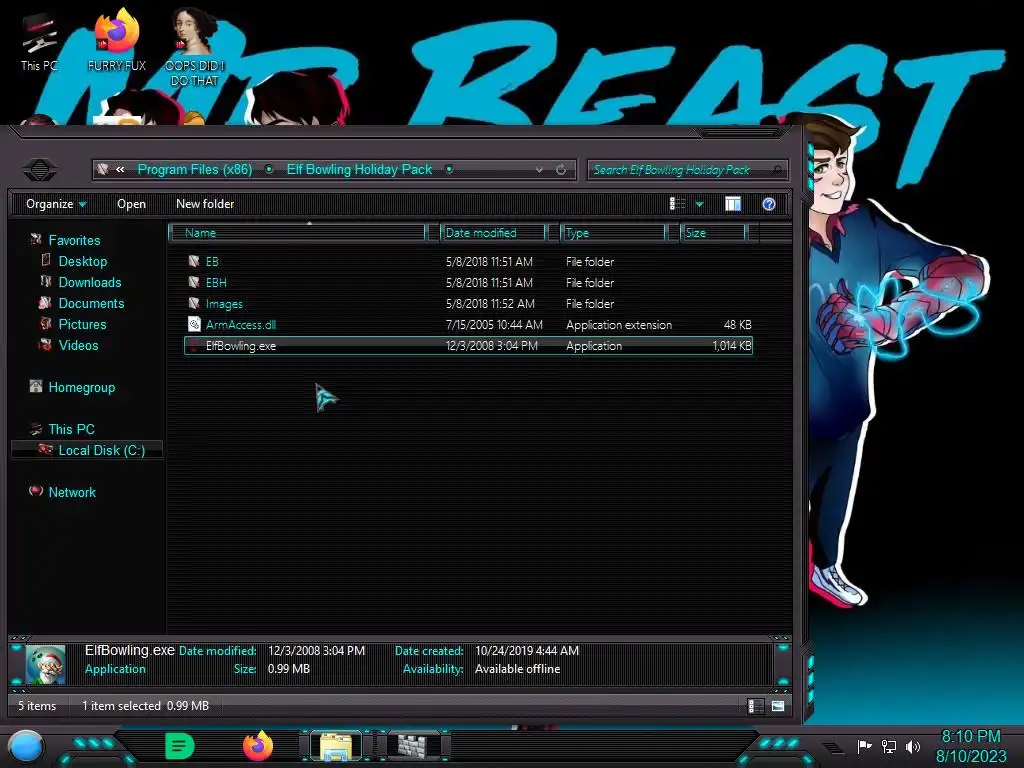Image resolution: width=1024 pixels, height=768 pixels.
Task: Open File Explorer taskbar button
Action: 336,746
